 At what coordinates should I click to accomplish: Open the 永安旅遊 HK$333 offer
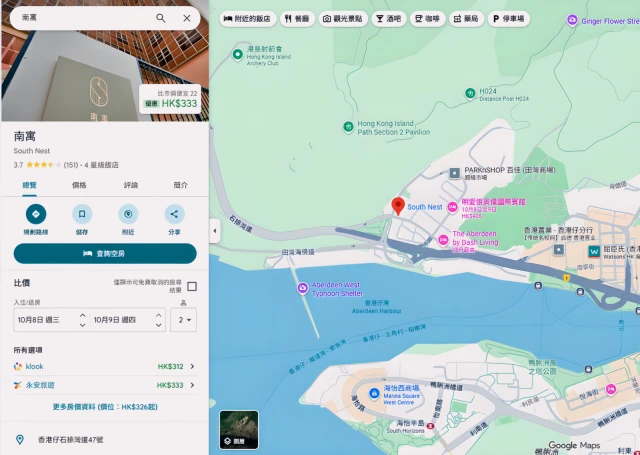click(105, 385)
